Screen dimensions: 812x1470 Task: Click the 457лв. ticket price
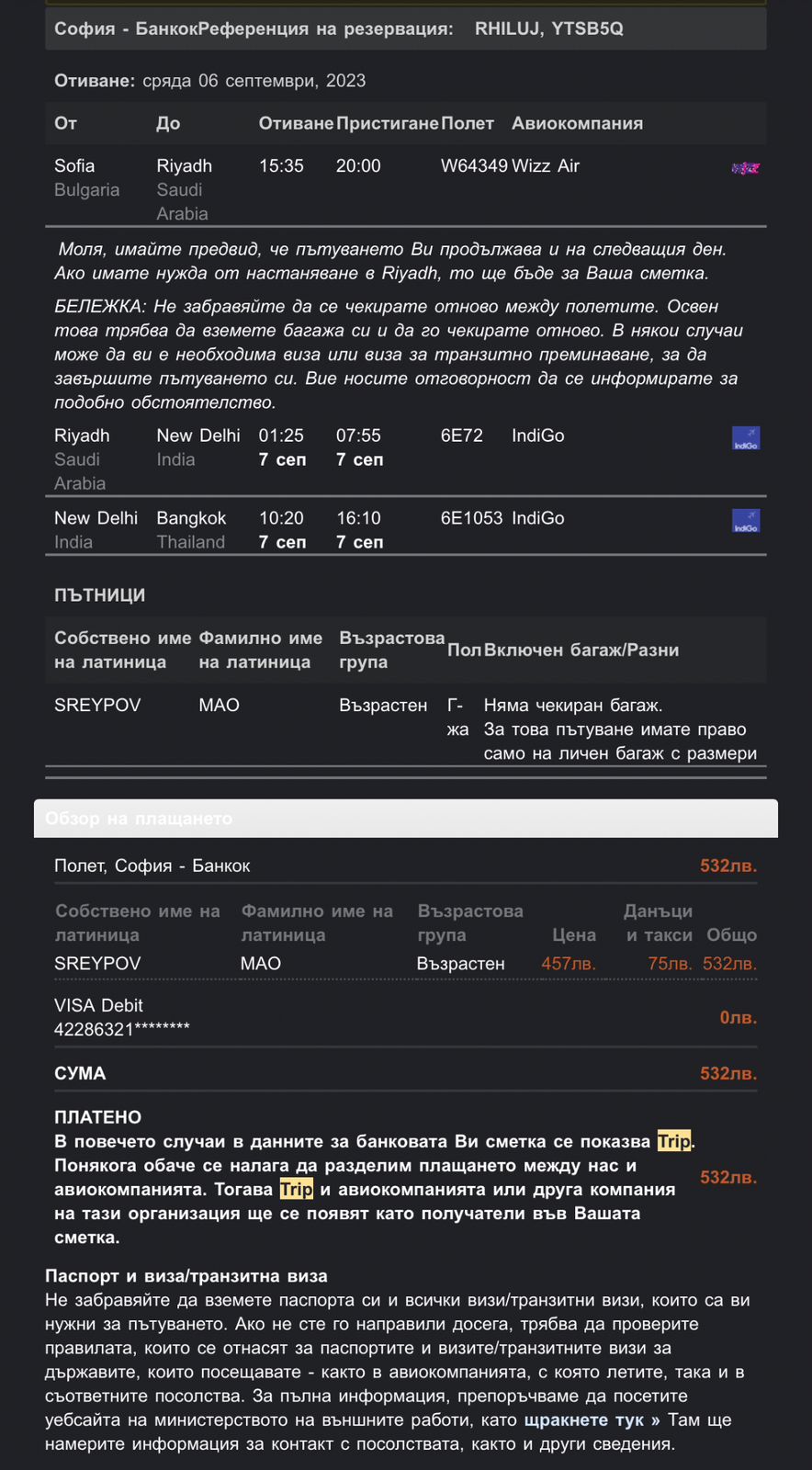(x=569, y=963)
